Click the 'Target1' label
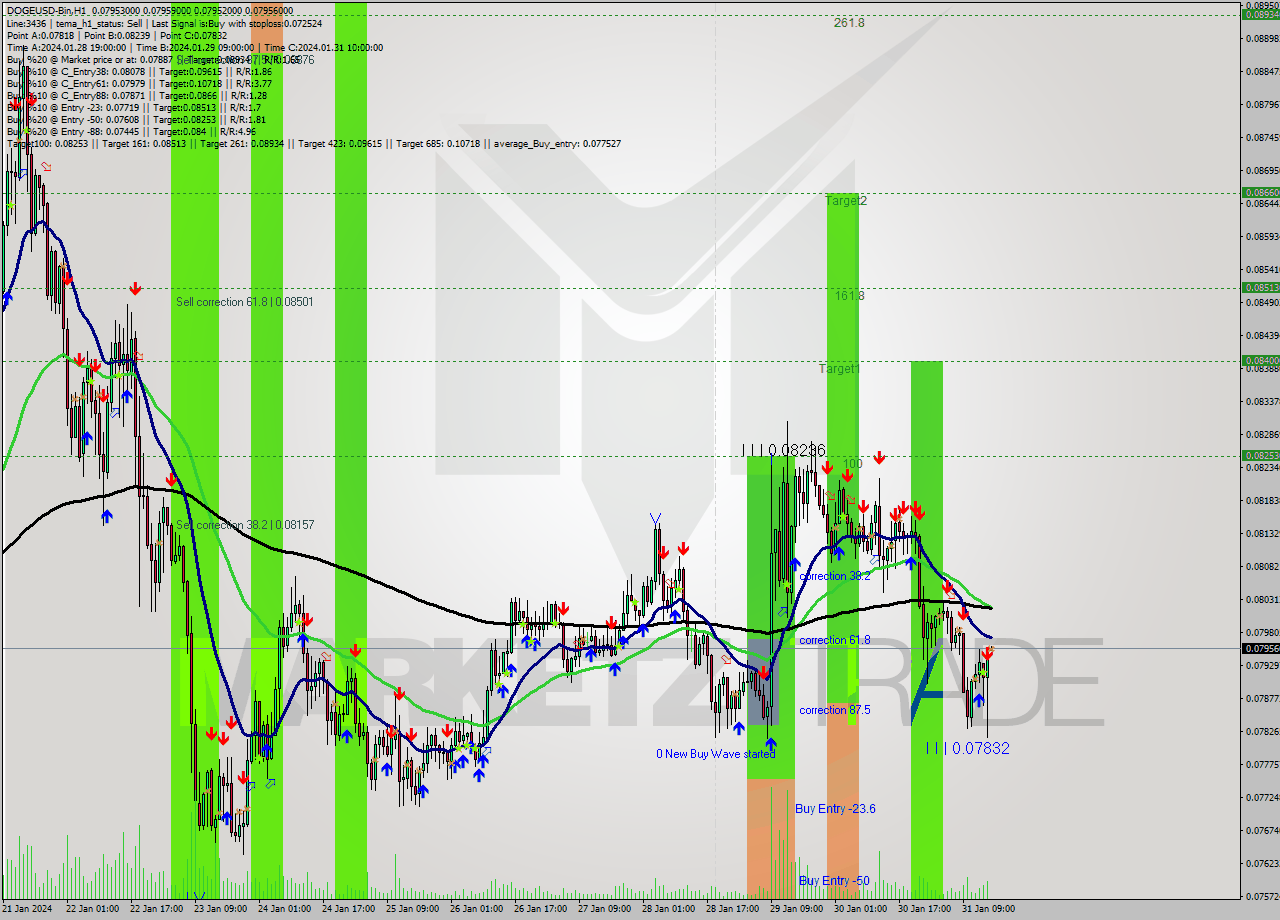Image resolution: width=1280 pixels, height=920 pixels. [x=840, y=369]
